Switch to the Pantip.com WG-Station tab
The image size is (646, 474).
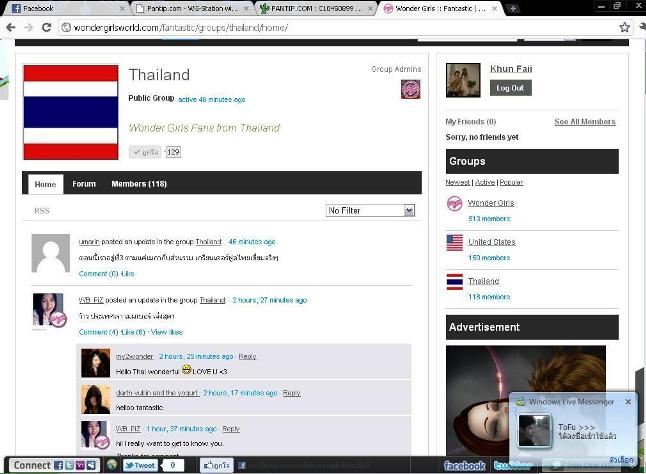(193, 8)
